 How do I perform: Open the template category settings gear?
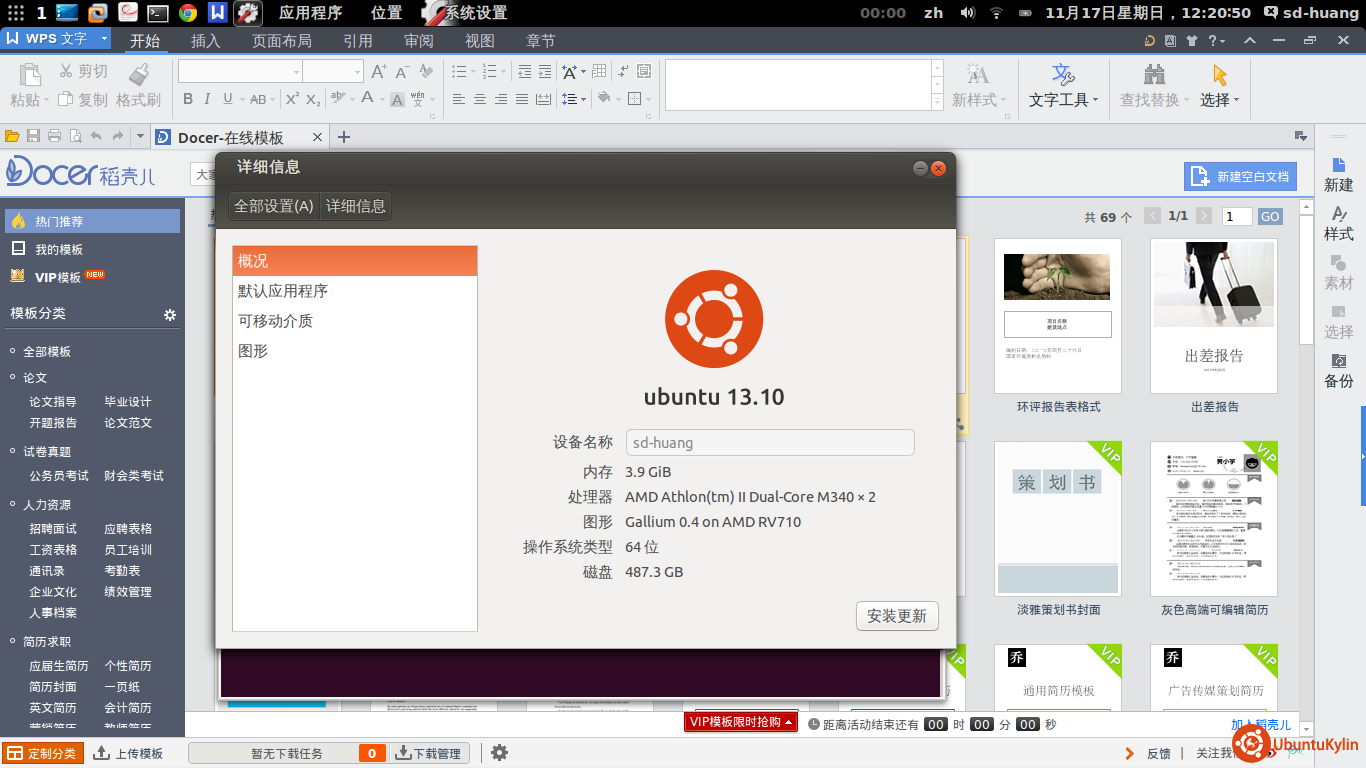click(x=170, y=315)
